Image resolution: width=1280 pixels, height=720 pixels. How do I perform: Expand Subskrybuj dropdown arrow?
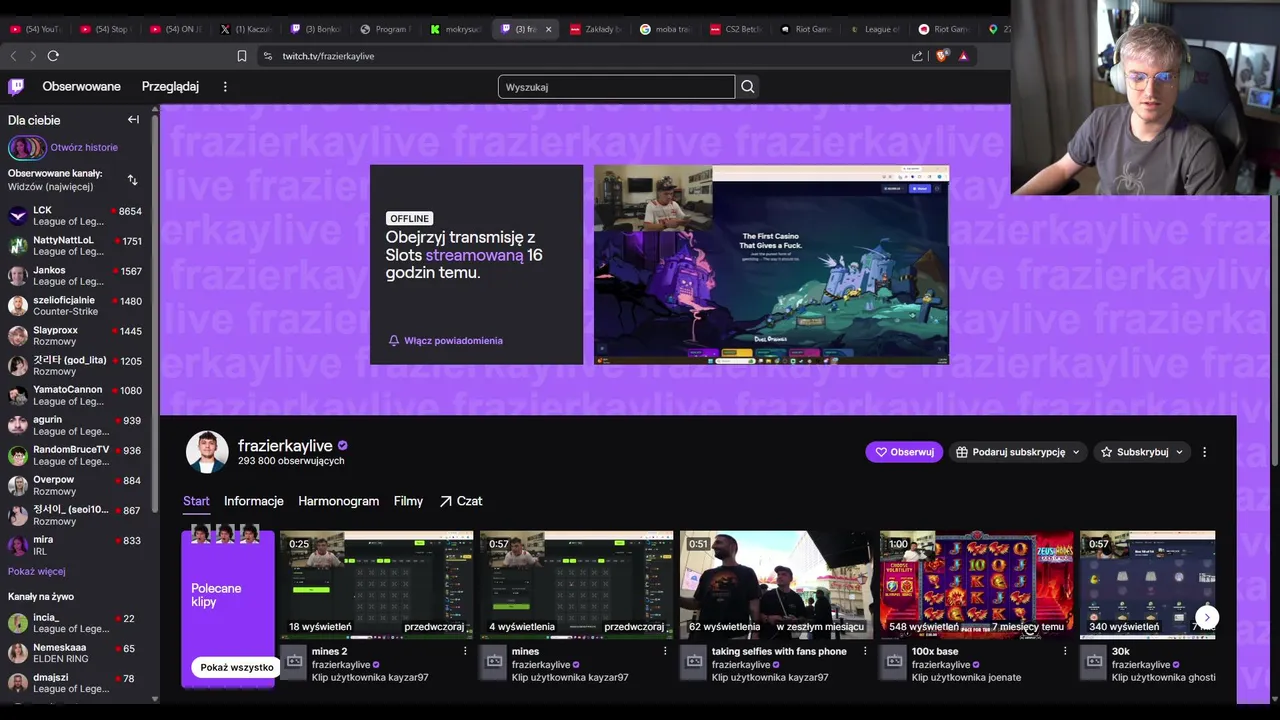(x=1179, y=452)
